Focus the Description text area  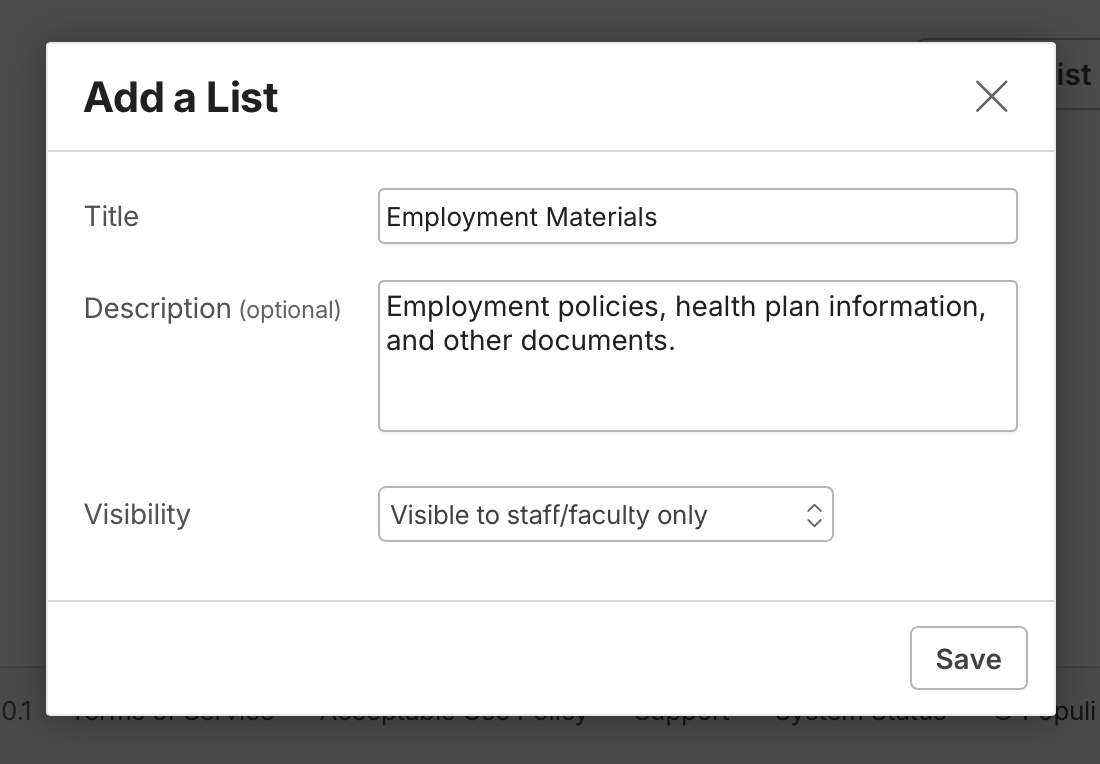697,356
